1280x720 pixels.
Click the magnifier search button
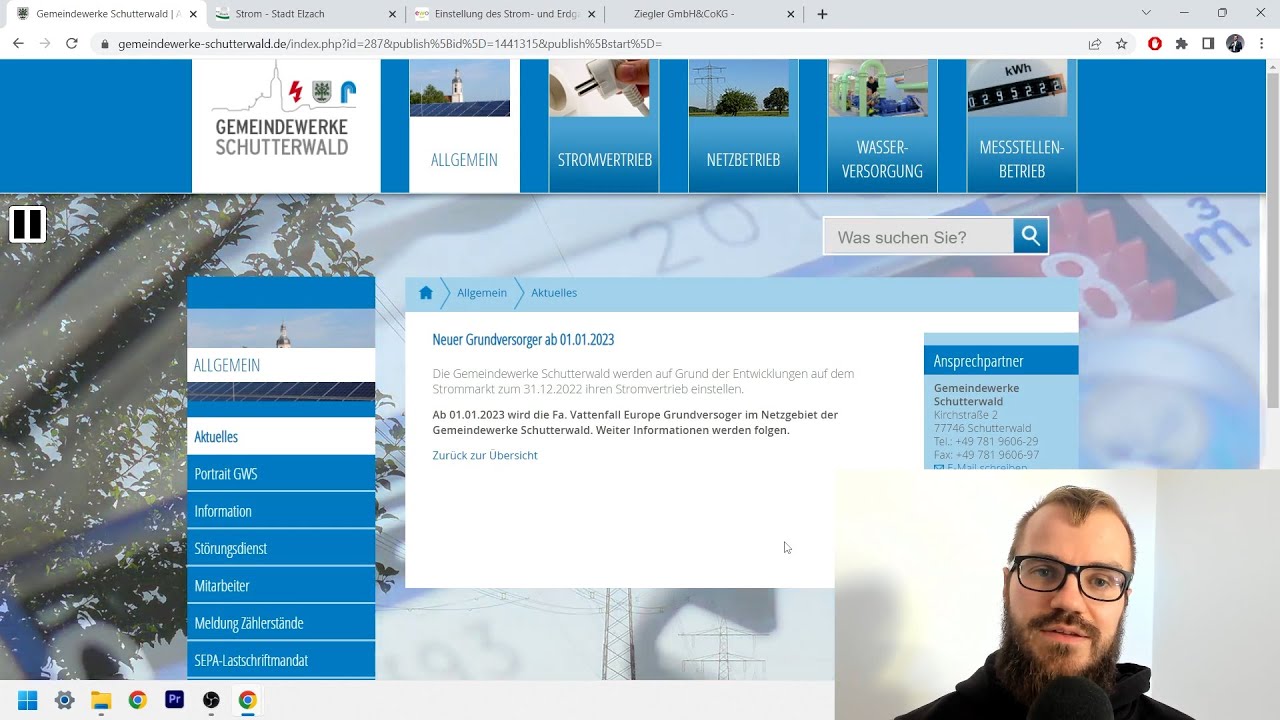coord(1030,236)
